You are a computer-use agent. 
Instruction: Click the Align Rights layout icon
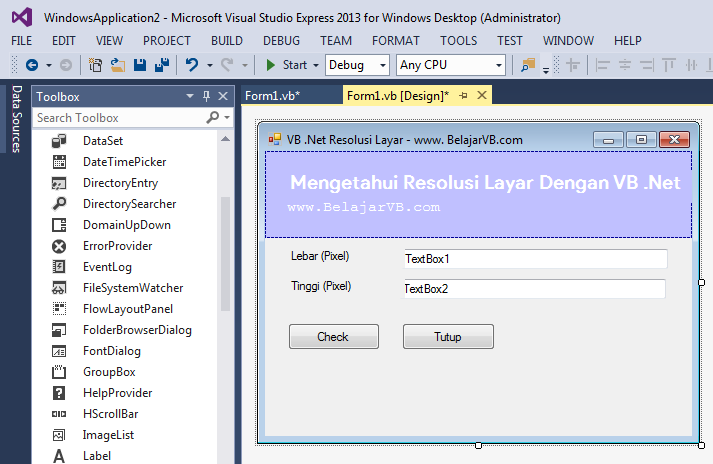coord(647,65)
